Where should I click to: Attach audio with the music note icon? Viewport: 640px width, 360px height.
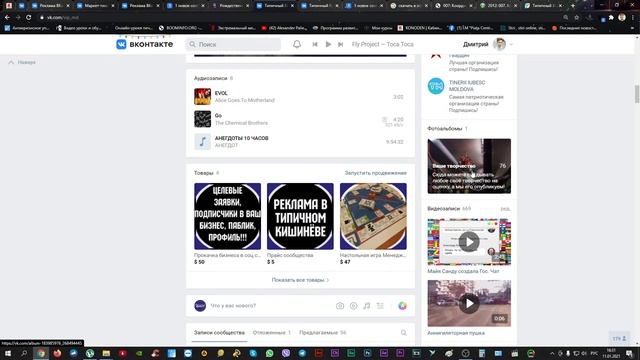click(x=367, y=306)
